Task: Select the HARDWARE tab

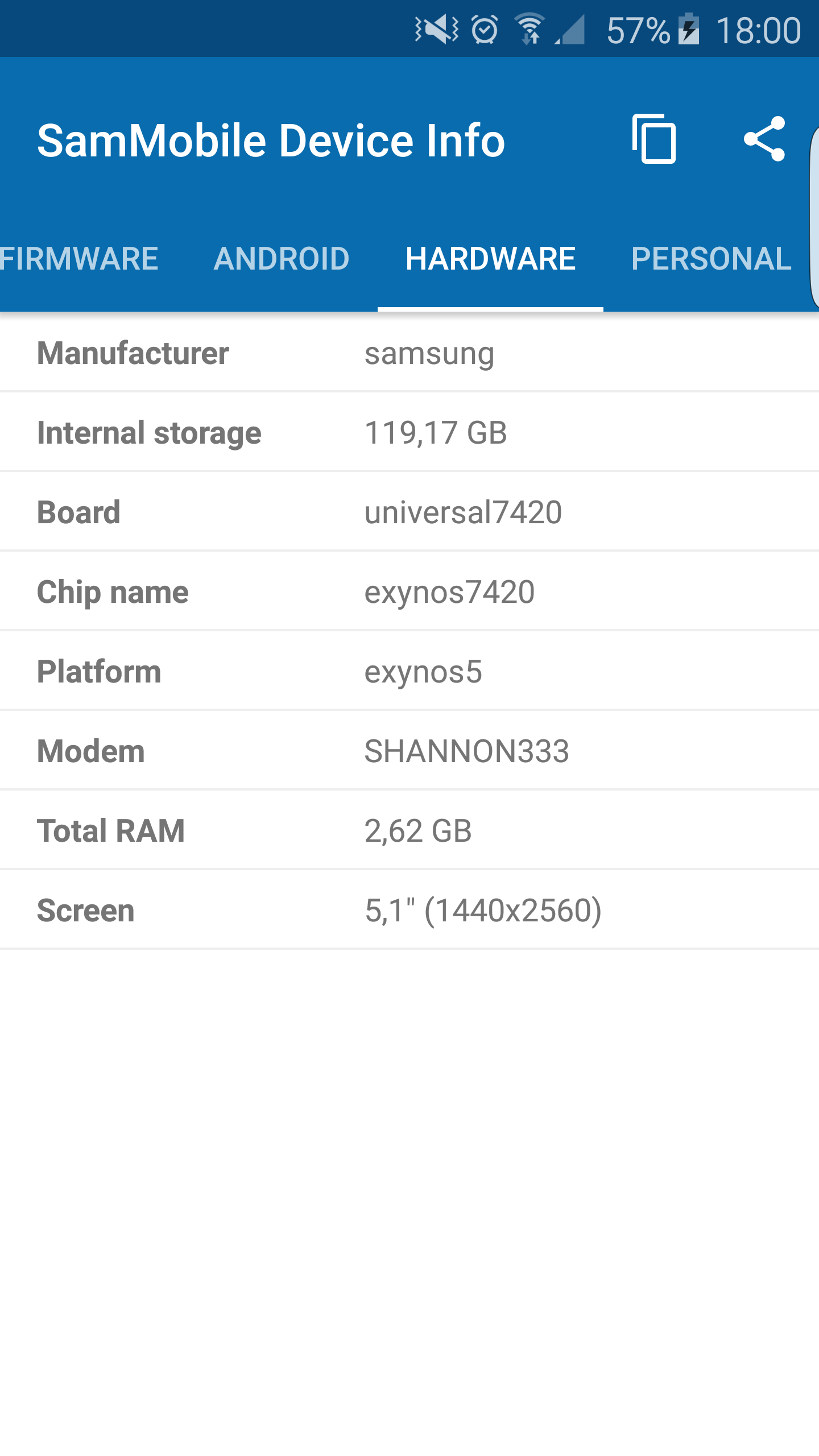Action: pyautogui.click(x=490, y=259)
